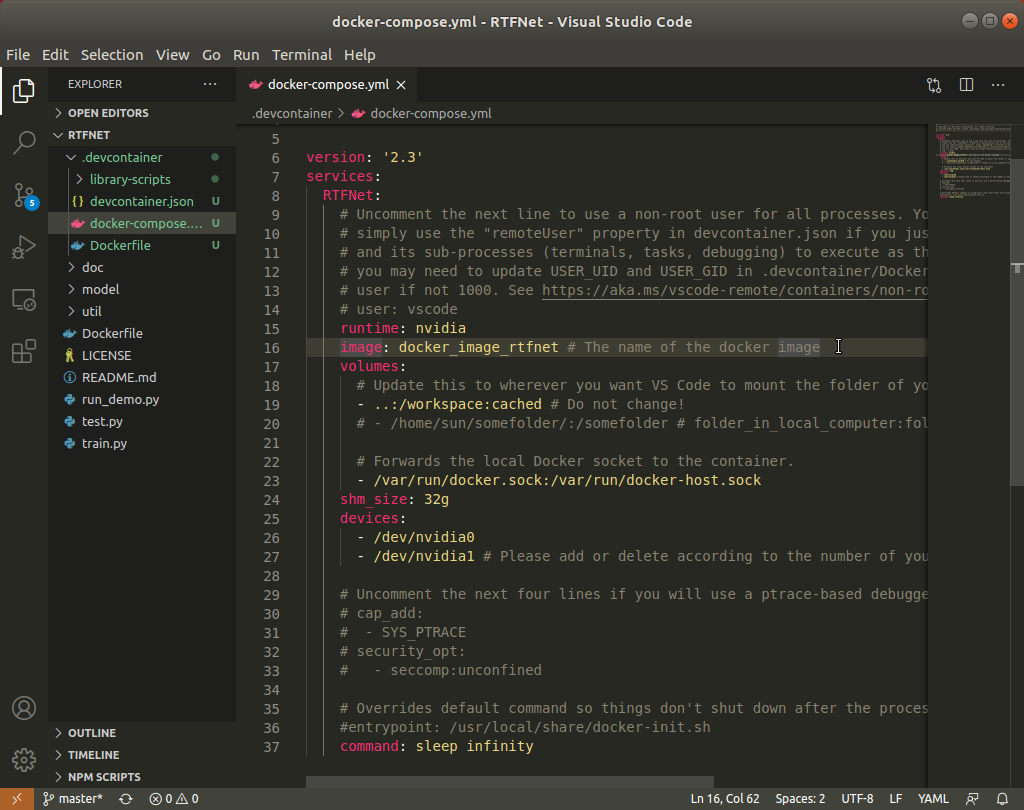Image resolution: width=1024 pixels, height=810 pixels.
Task: Open the LICENSE file
Action: [142, 355]
